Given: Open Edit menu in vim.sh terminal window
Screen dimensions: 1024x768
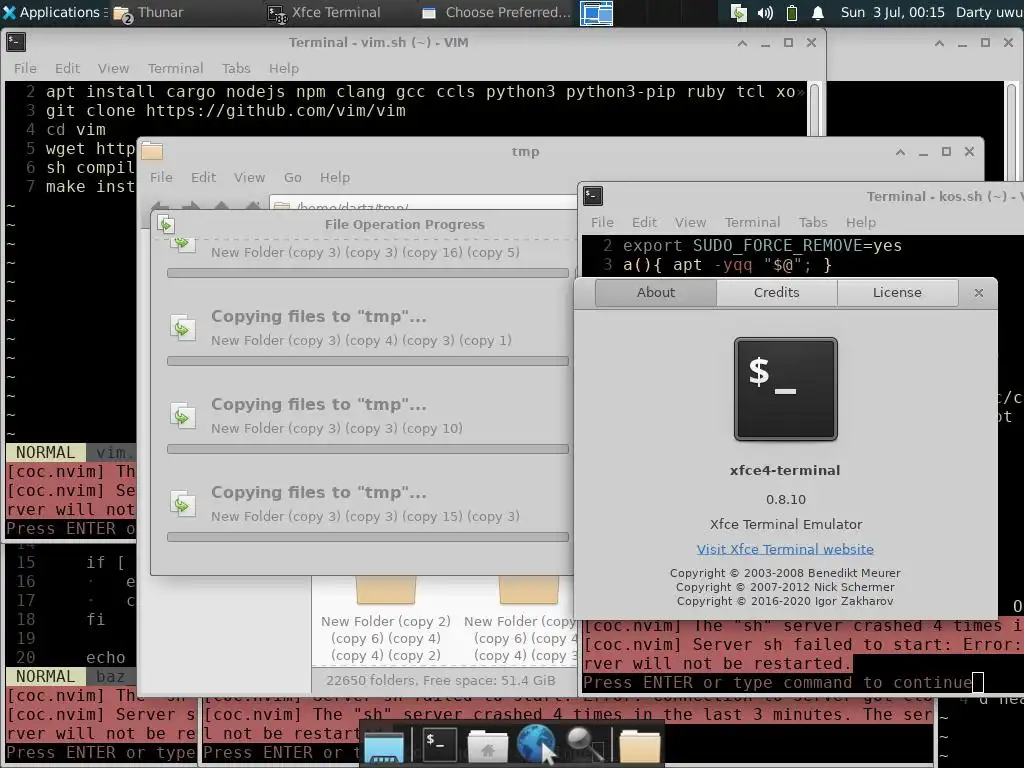Looking at the screenshot, I should 67,68.
